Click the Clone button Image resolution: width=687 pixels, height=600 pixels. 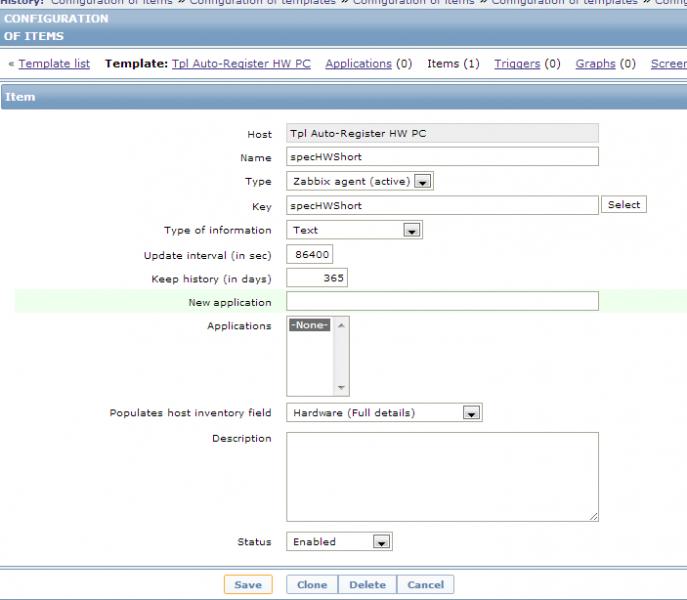(x=312, y=585)
